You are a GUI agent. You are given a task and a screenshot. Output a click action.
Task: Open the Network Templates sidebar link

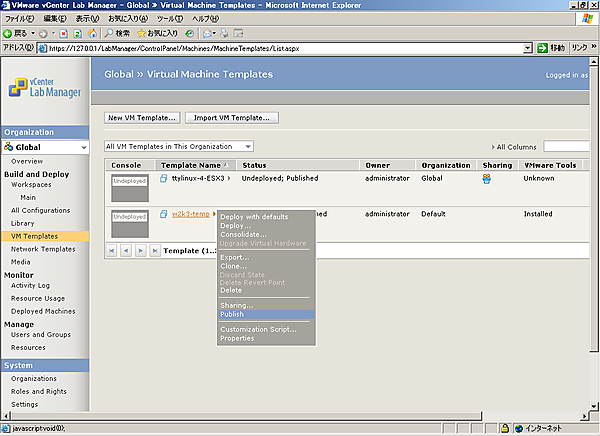coord(43,249)
